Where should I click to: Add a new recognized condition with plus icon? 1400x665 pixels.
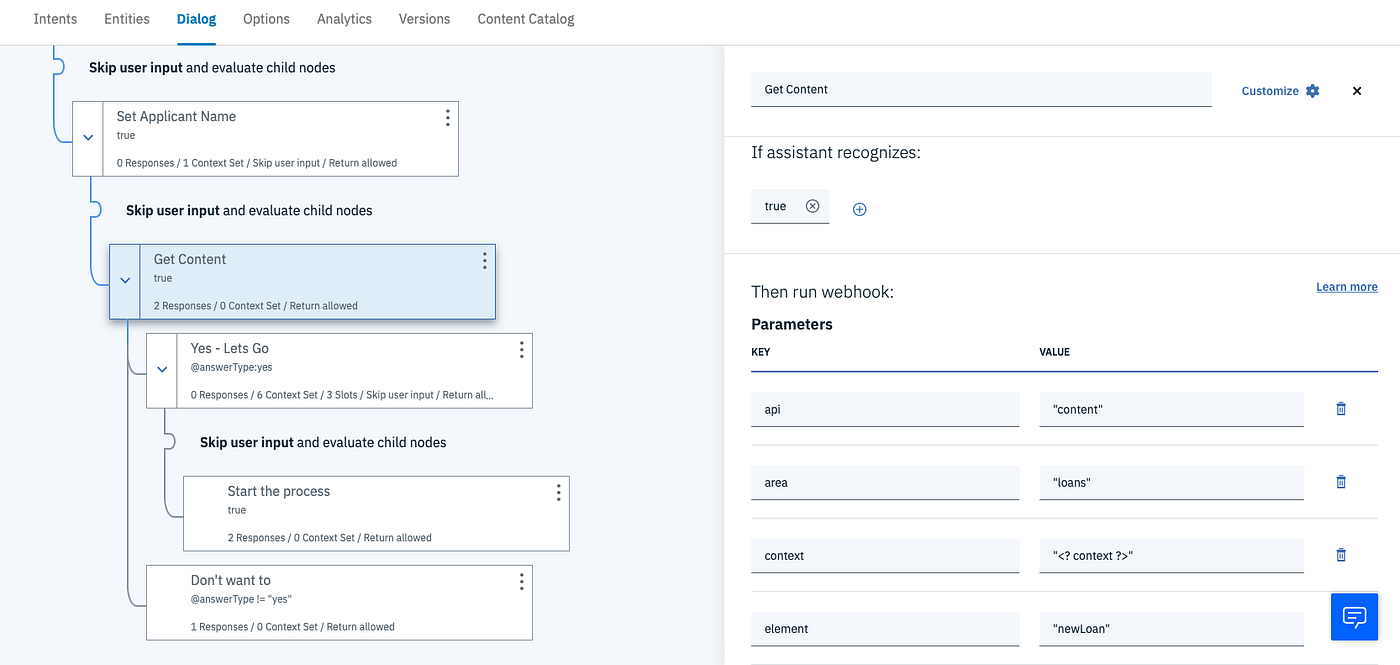tap(858, 208)
